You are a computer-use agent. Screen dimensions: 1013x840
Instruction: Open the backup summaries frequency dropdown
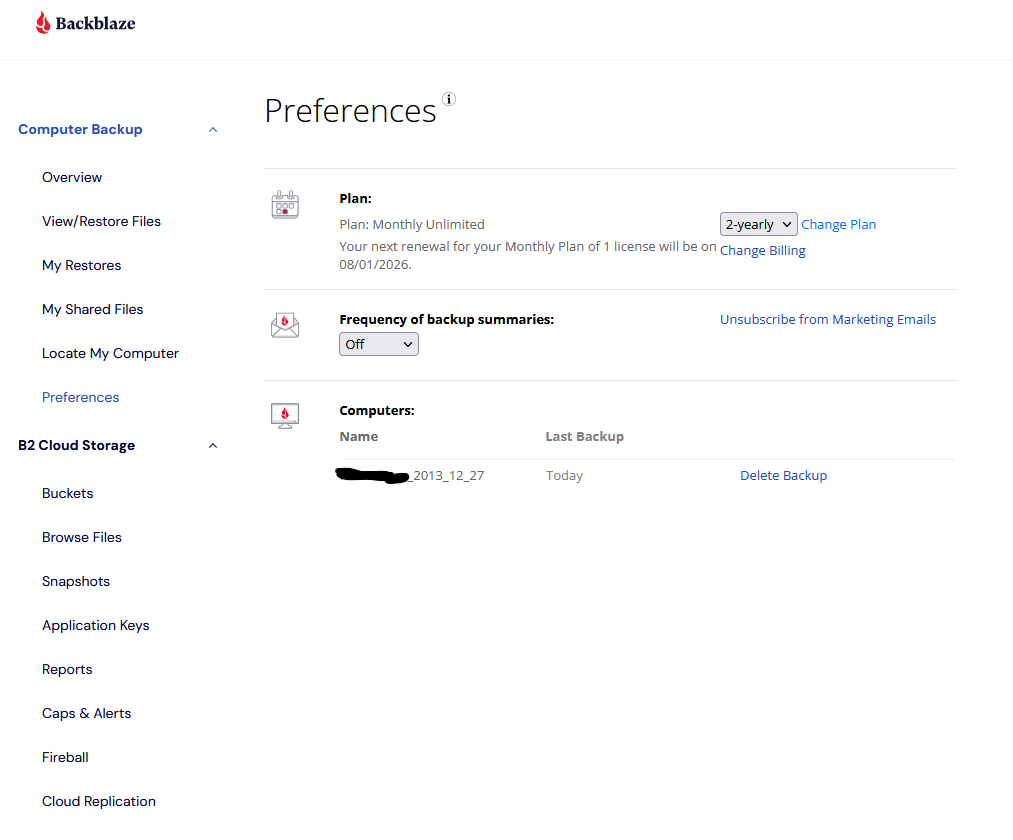coord(379,344)
